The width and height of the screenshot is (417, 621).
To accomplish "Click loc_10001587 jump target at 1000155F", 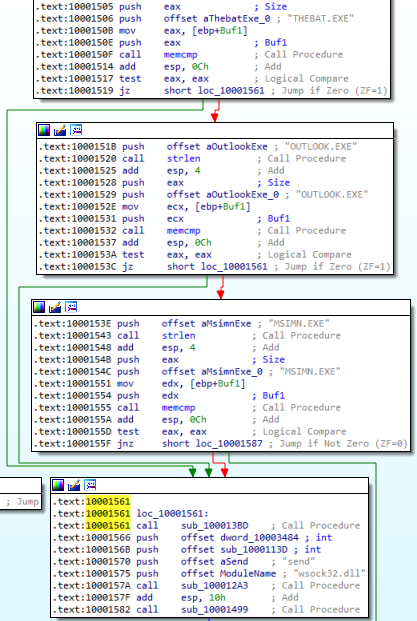I will click(229, 444).
